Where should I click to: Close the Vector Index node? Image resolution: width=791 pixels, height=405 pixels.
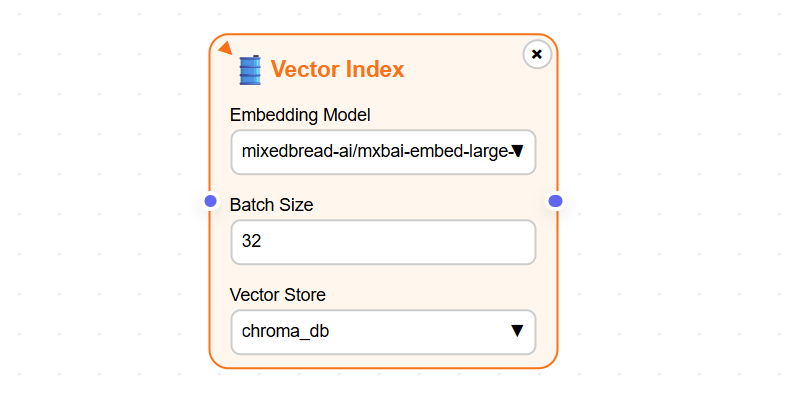(537, 54)
